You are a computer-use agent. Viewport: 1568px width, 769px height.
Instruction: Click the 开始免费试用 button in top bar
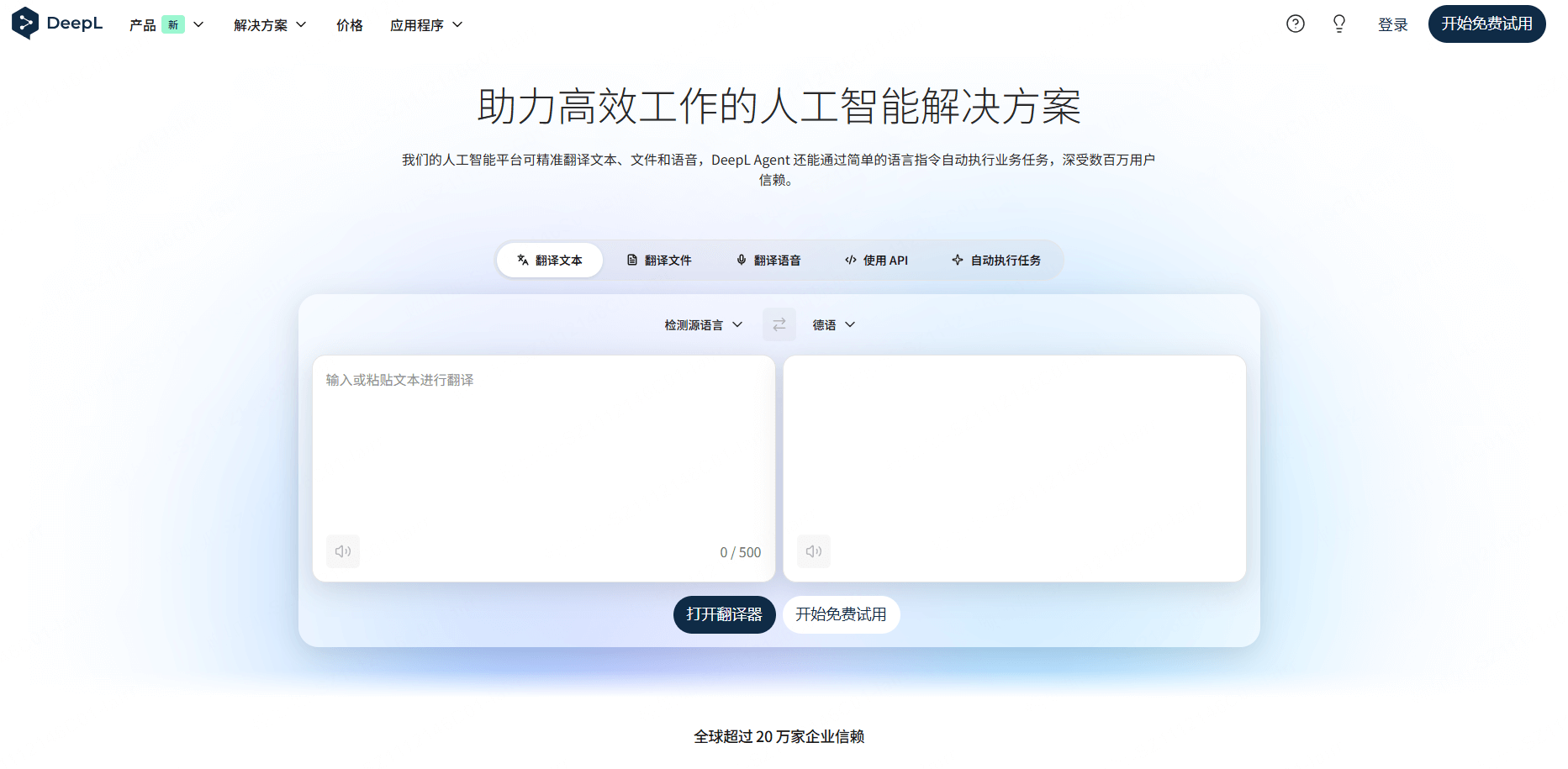(x=1486, y=24)
